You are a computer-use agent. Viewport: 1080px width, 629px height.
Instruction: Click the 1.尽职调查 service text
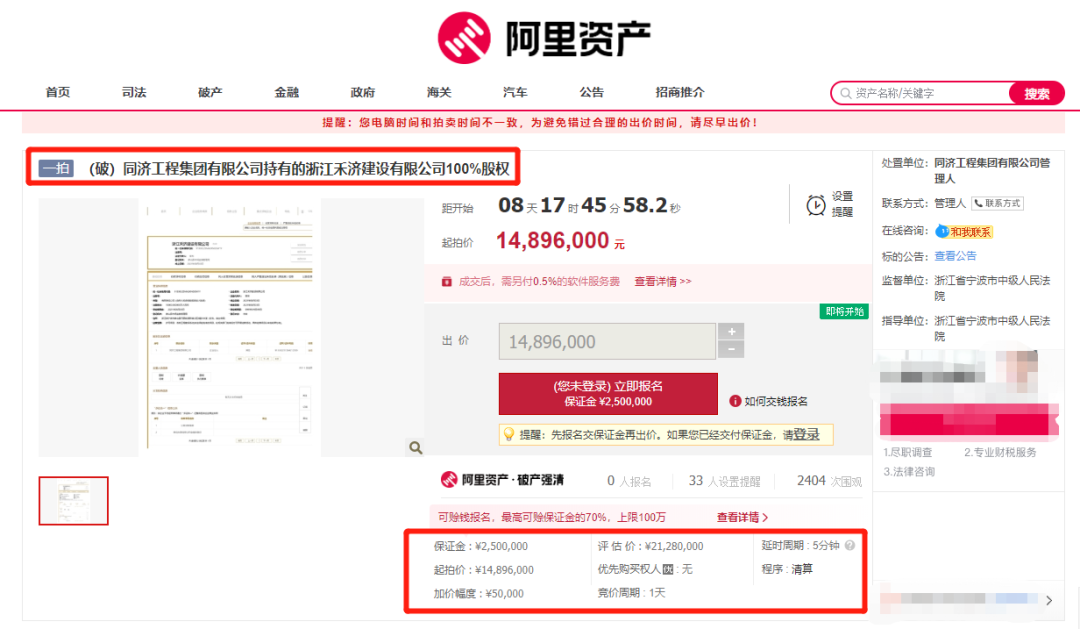click(907, 452)
